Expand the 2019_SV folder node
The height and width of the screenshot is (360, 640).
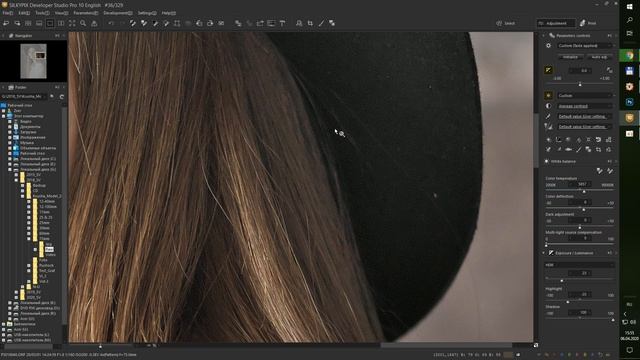(16, 292)
